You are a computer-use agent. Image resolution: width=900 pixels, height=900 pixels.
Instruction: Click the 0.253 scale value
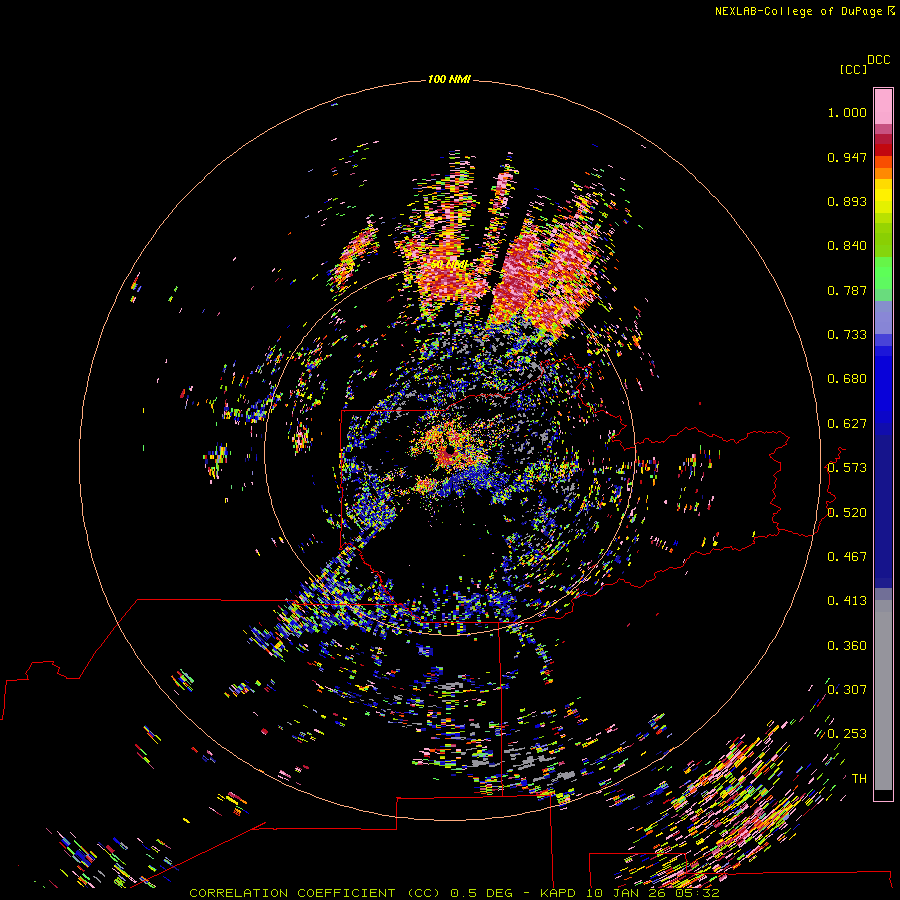[x=847, y=734]
